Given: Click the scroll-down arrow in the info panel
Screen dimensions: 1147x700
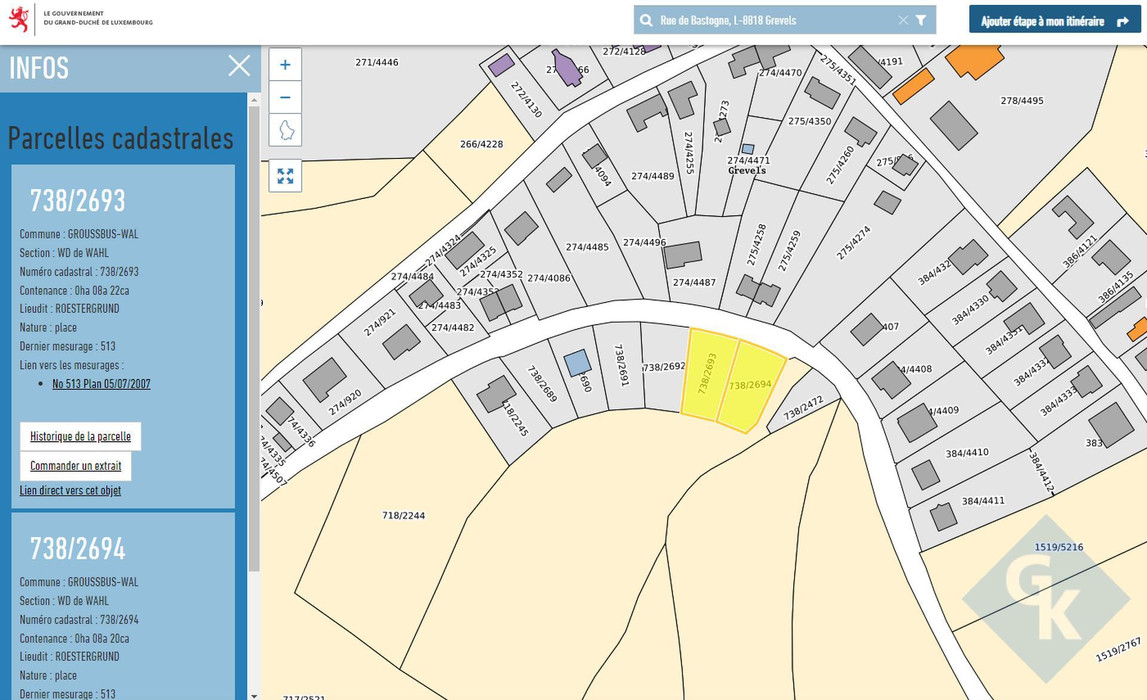Looking at the screenshot, I should 253,694.
